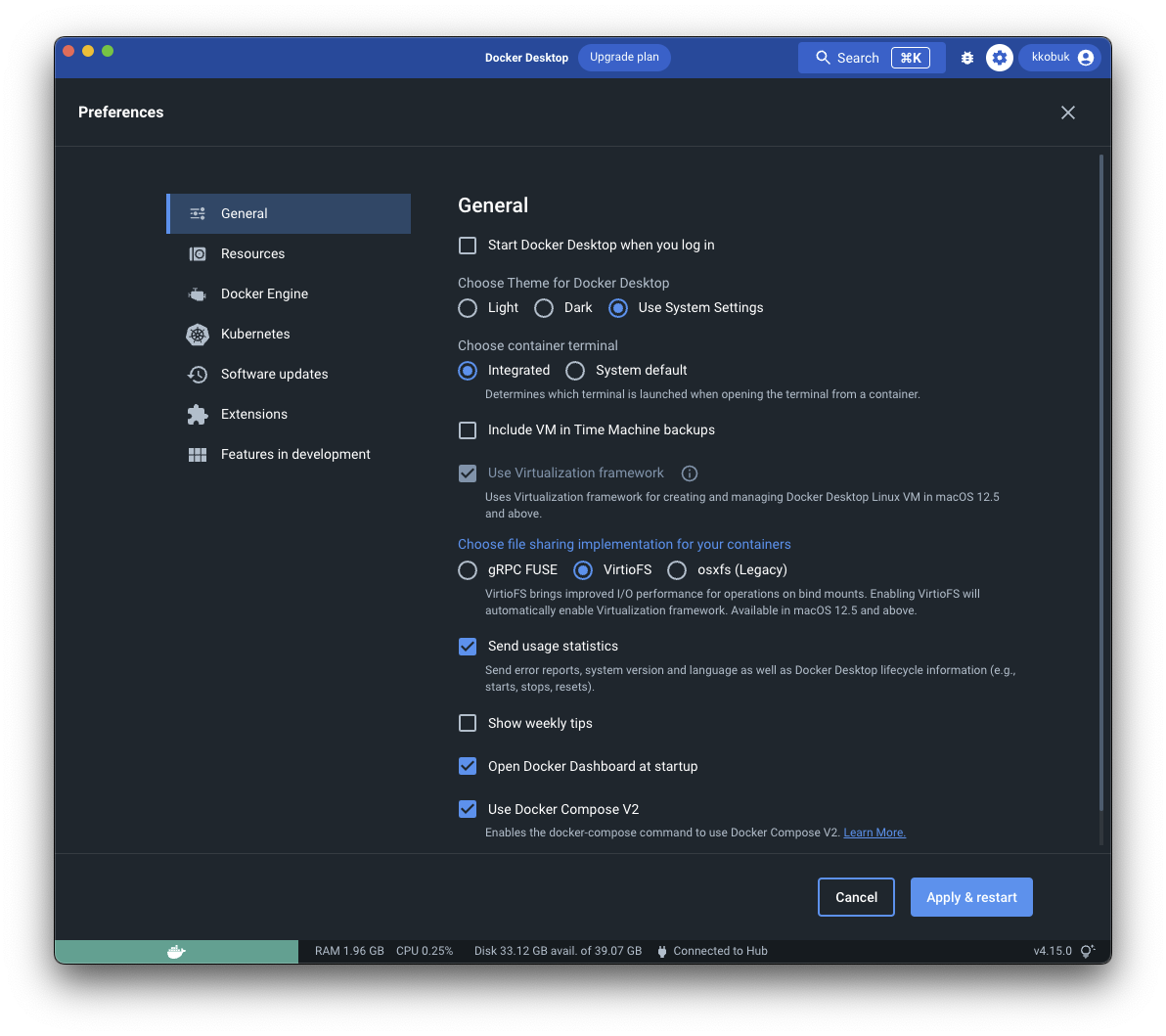Select the Light theme radio button
Viewport: 1166px width, 1036px height.
(467, 308)
